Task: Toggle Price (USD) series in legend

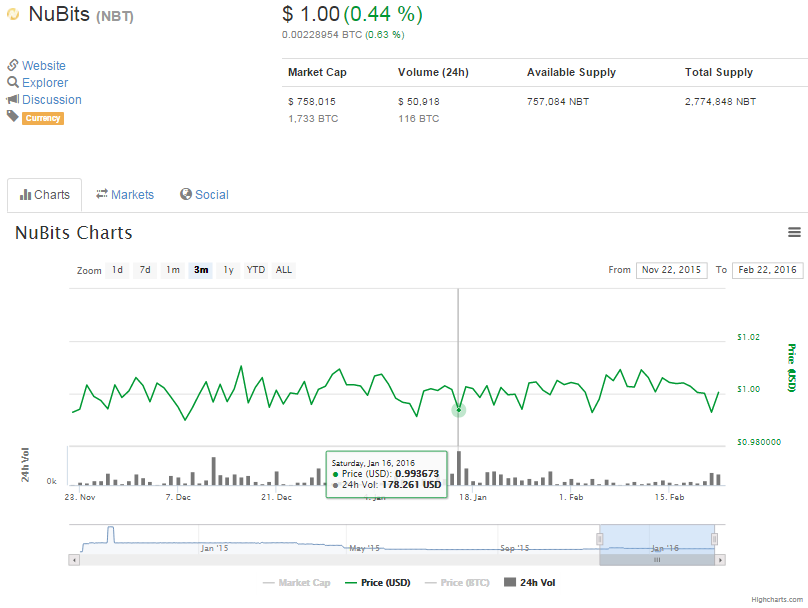Action: click(378, 583)
